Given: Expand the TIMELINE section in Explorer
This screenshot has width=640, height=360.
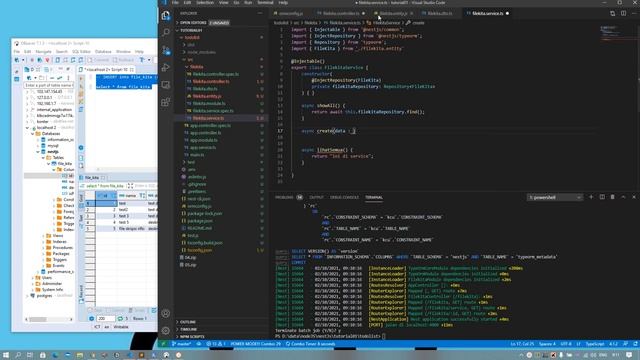Looking at the screenshot, I should coord(188,329).
